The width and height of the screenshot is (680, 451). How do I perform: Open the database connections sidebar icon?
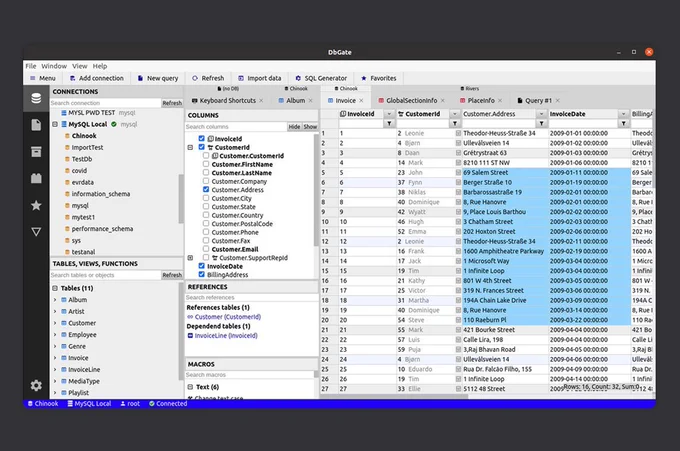pyautogui.click(x=36, y=98)
